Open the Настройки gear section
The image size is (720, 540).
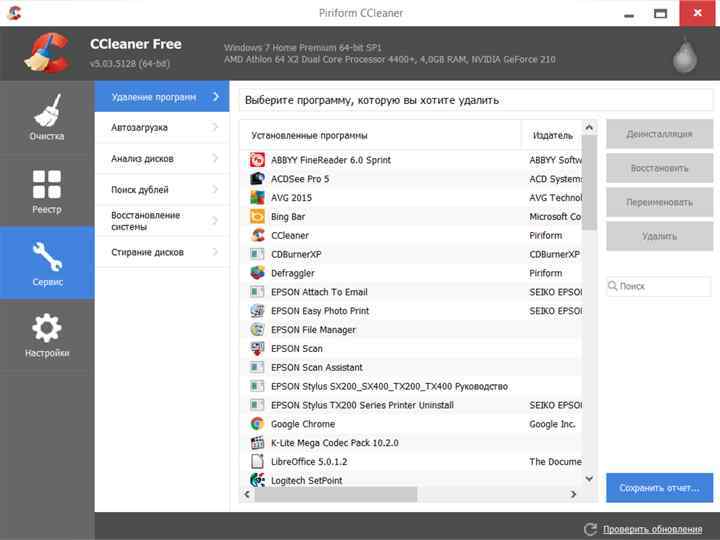[x=47, y=336]
